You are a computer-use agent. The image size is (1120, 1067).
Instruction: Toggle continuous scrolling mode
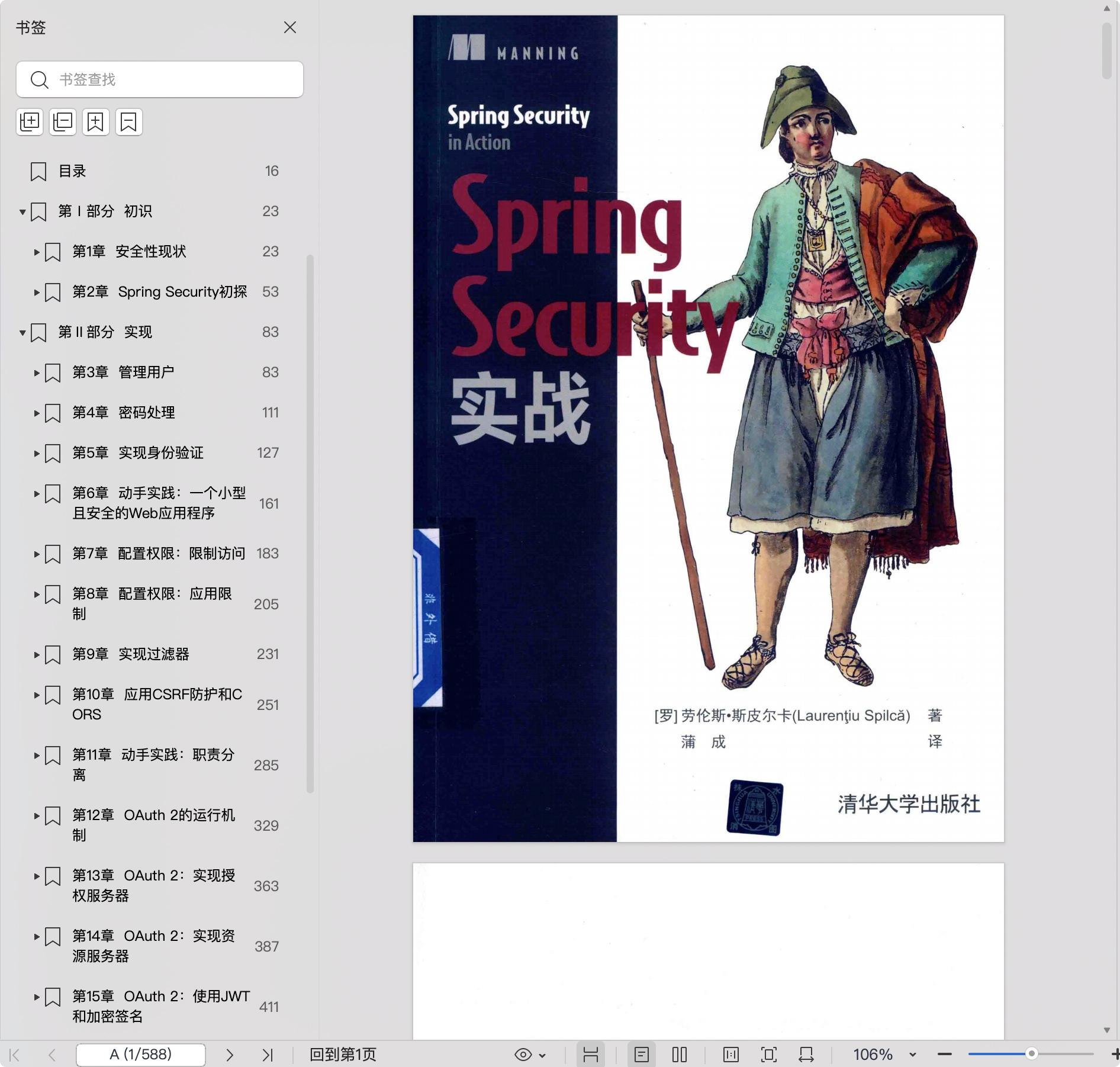591,1055
